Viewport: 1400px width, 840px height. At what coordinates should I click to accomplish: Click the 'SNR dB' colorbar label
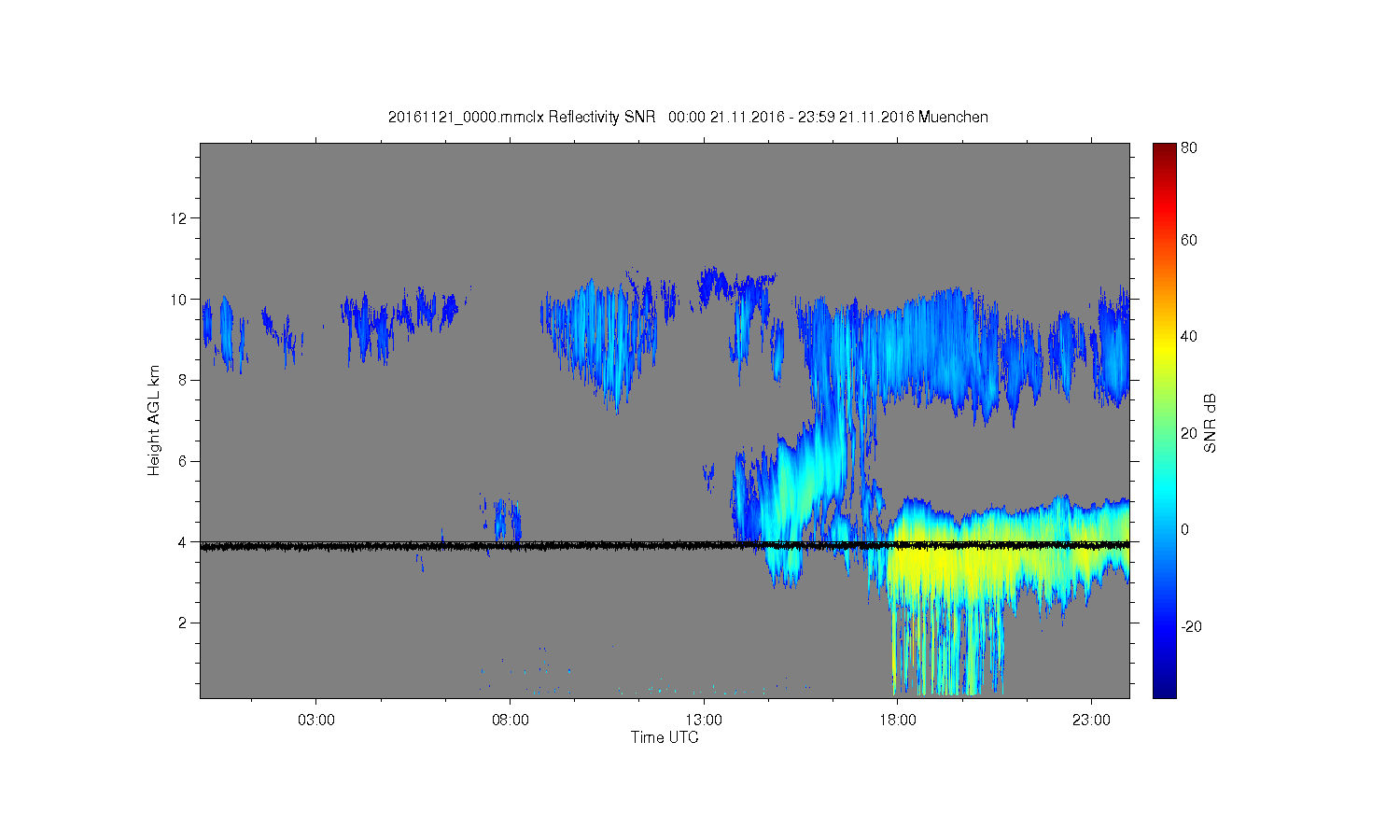[1210, 423]
